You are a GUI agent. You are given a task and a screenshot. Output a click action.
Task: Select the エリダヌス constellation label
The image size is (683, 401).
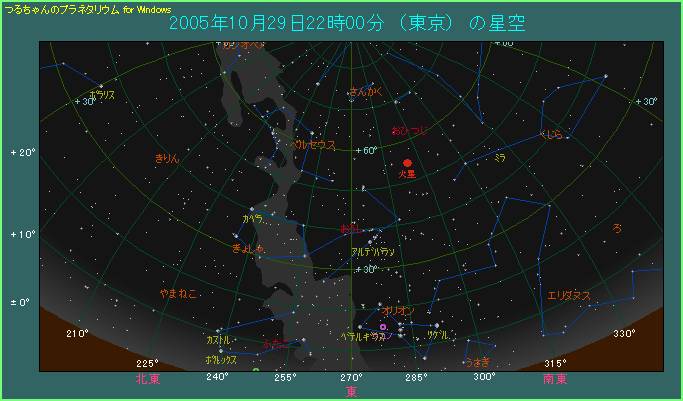(x=568, y=295)
